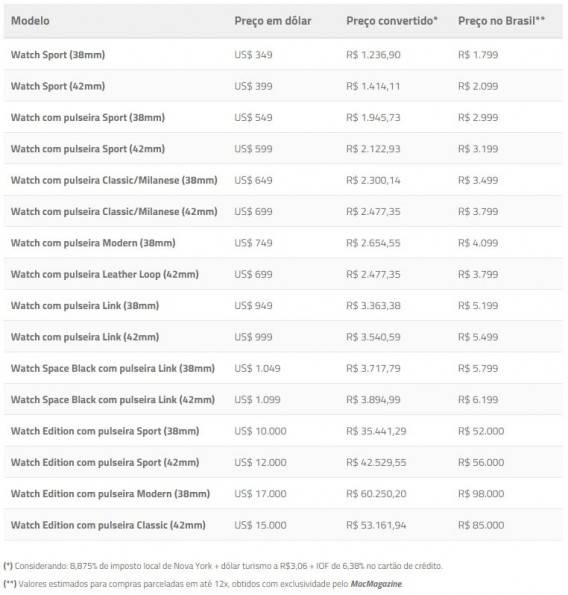Image resolution: width=568 pixels, height=595 pixels.
Task: Select Watch com pulseira Classic/Milanese (38mm)
Action: click(114, 180)
